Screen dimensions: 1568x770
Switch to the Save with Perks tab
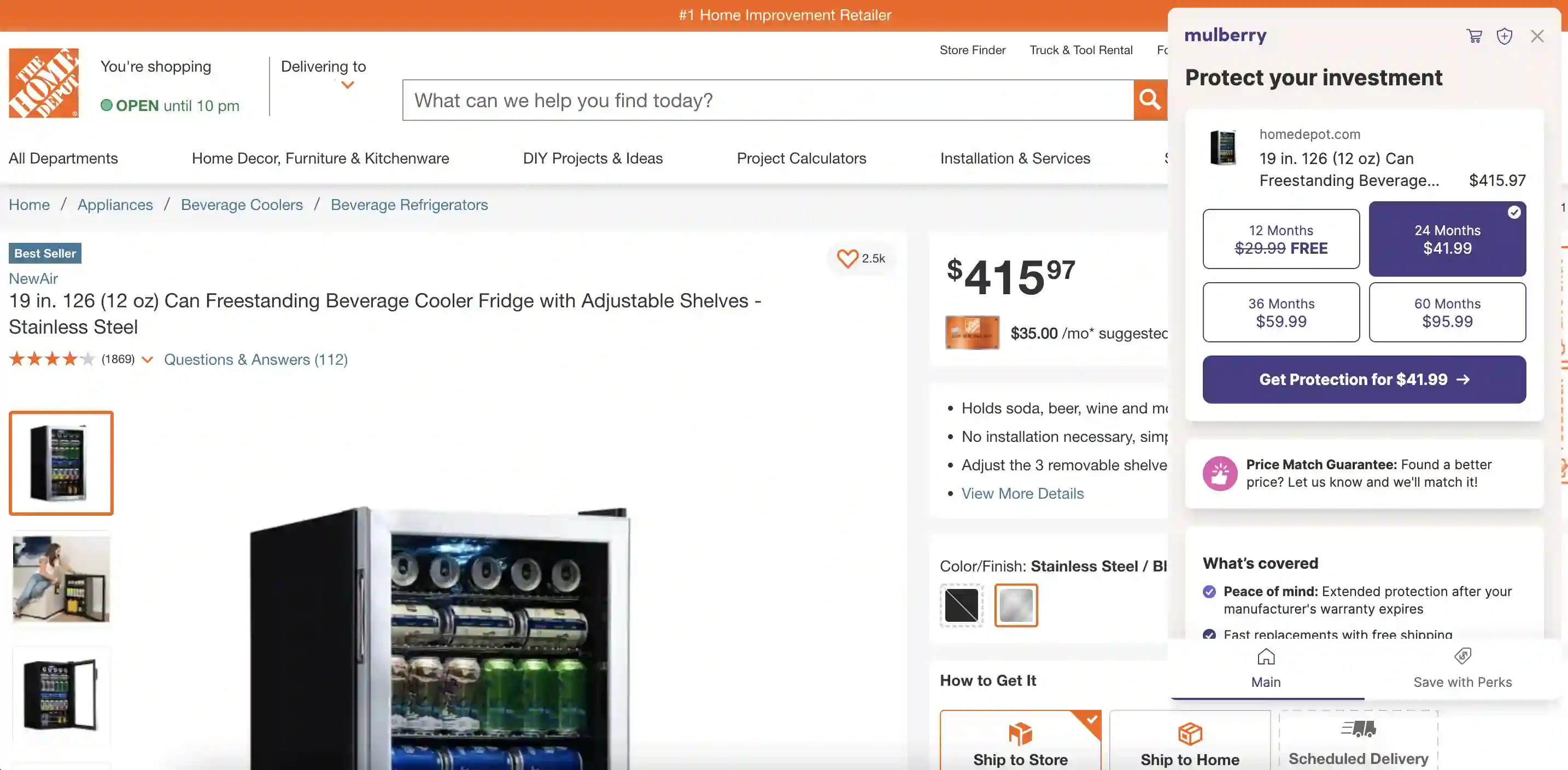pyautogui.click(x=1462, y=669)
